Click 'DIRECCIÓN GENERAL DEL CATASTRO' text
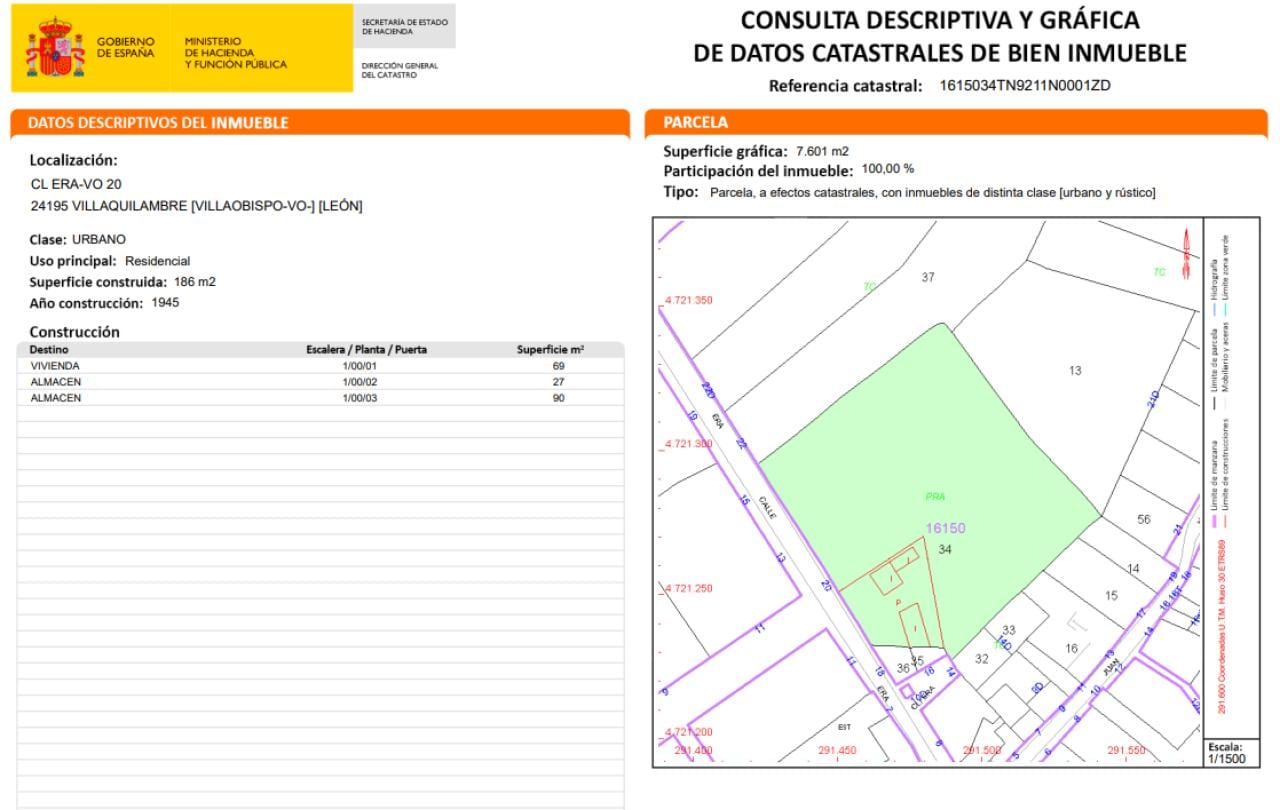 [400, 70]
